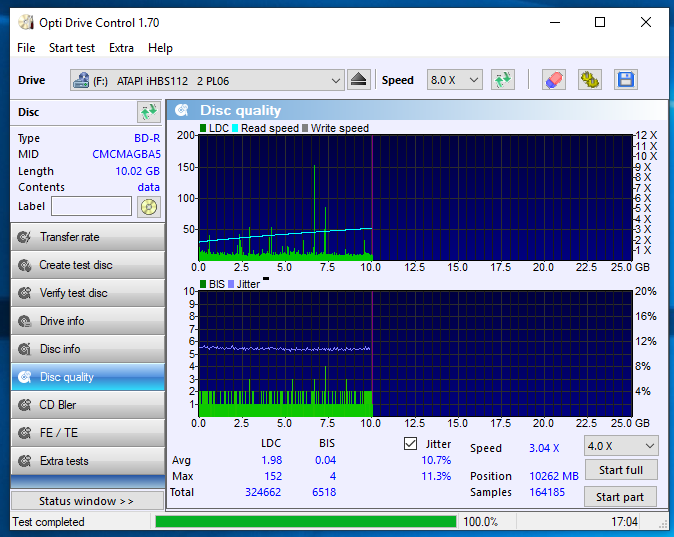Click the Jitter average value 10.7%
This screenshot has width=674, height=537.
tap(436, 460)
